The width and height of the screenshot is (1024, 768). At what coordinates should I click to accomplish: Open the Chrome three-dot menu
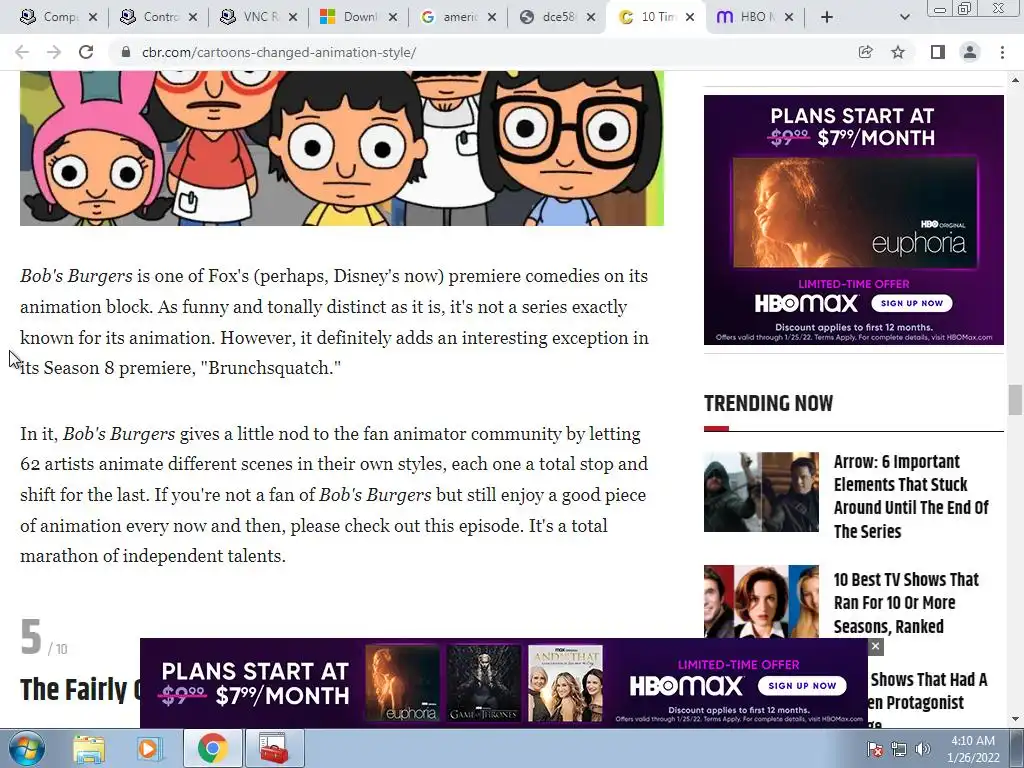[1002, 52]
